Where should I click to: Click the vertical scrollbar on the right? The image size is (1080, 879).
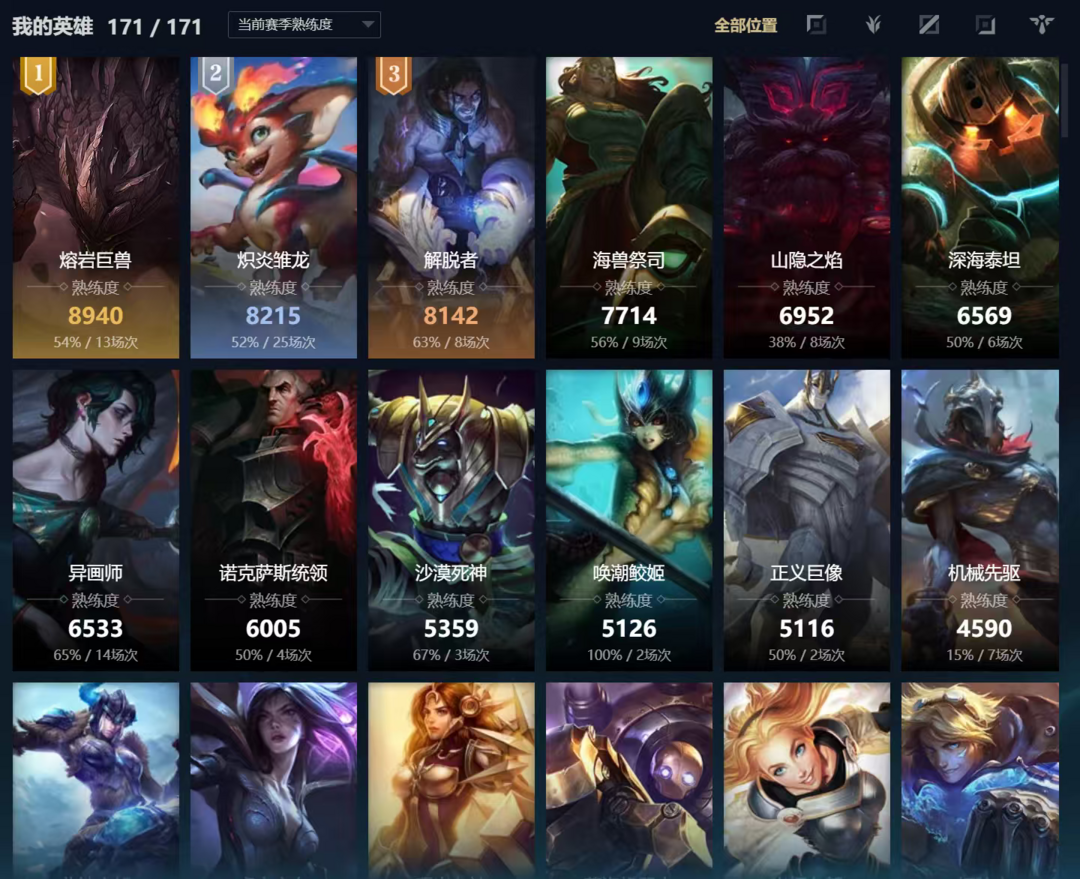[x=1065, y=100]
